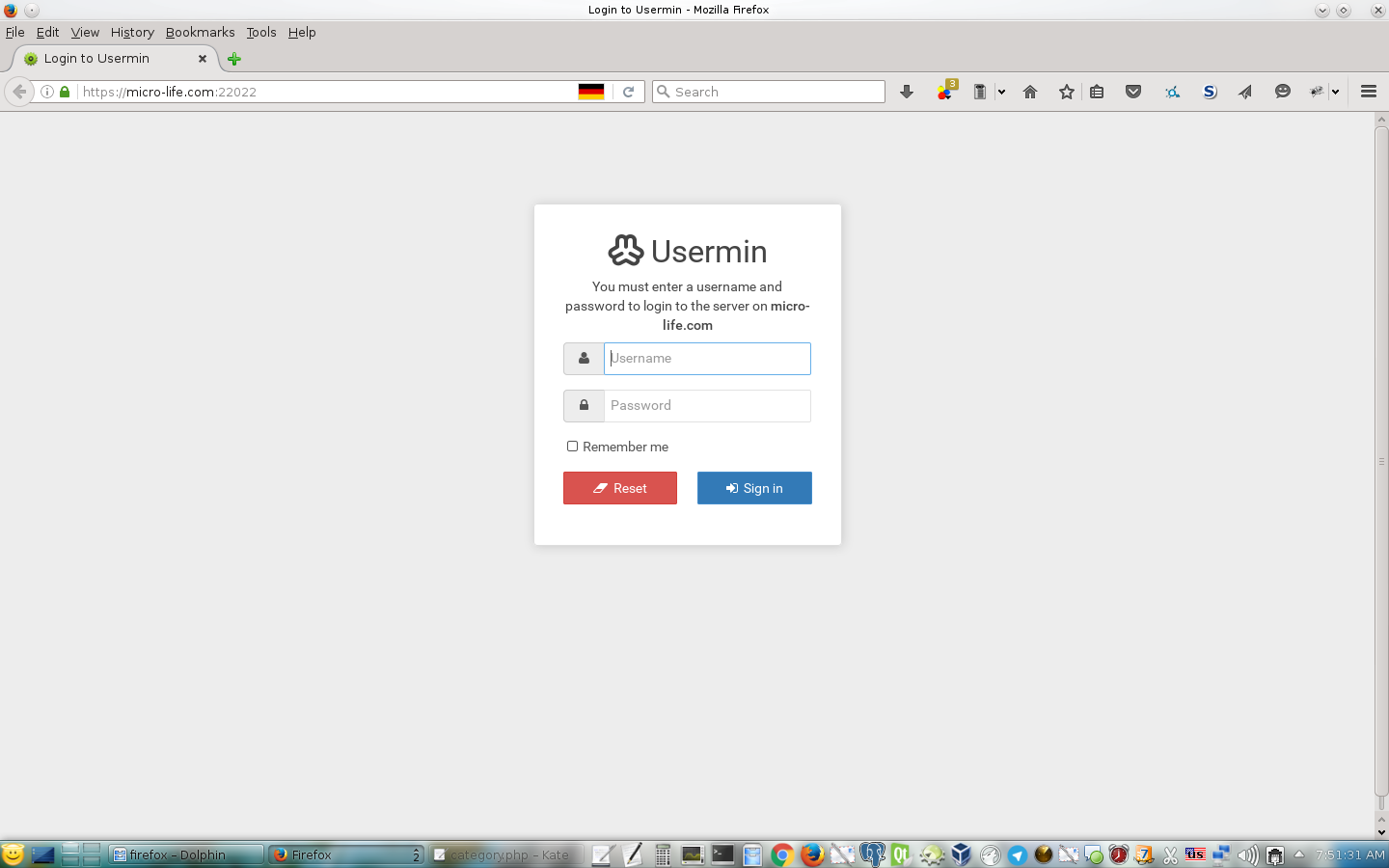
Task: Open Telegram from the system tray
Action: tap(1017, 854)
